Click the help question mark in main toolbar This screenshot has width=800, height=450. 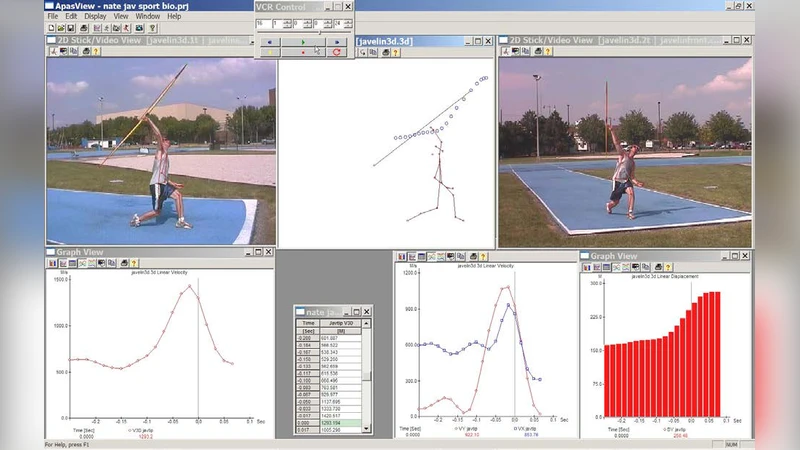click(x=152, y=28)
